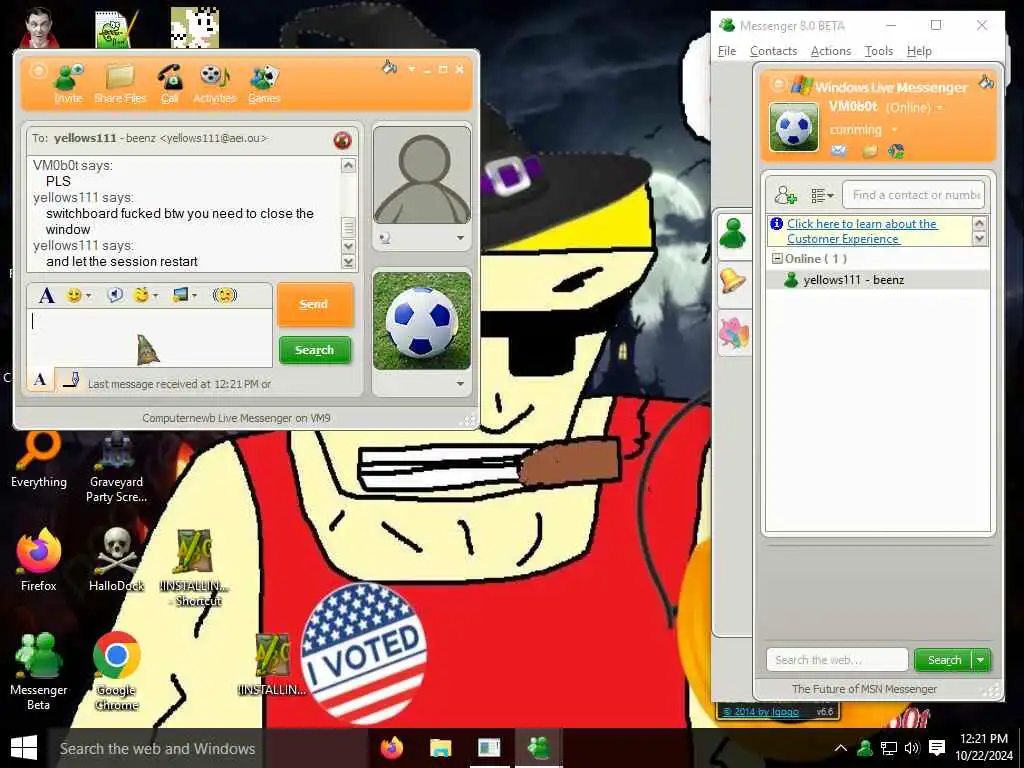Click 'learn about the Customer Experience' link

(861, 231)
